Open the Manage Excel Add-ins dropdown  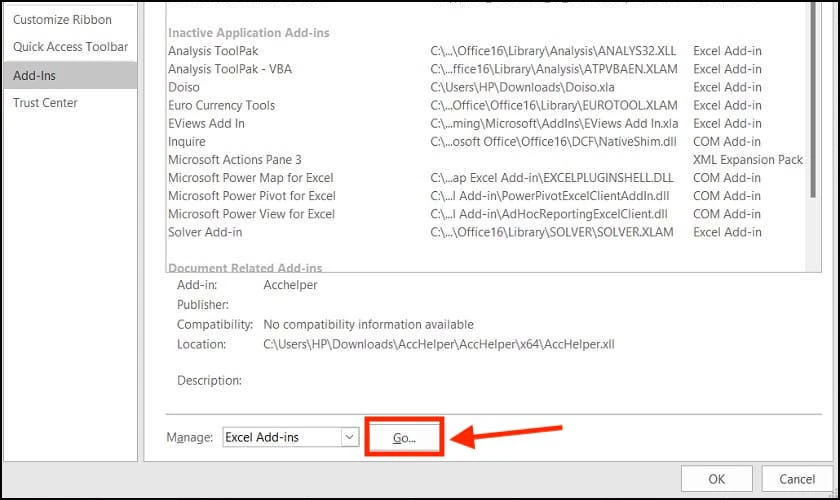pyautogui.click(x=290, y=437)
